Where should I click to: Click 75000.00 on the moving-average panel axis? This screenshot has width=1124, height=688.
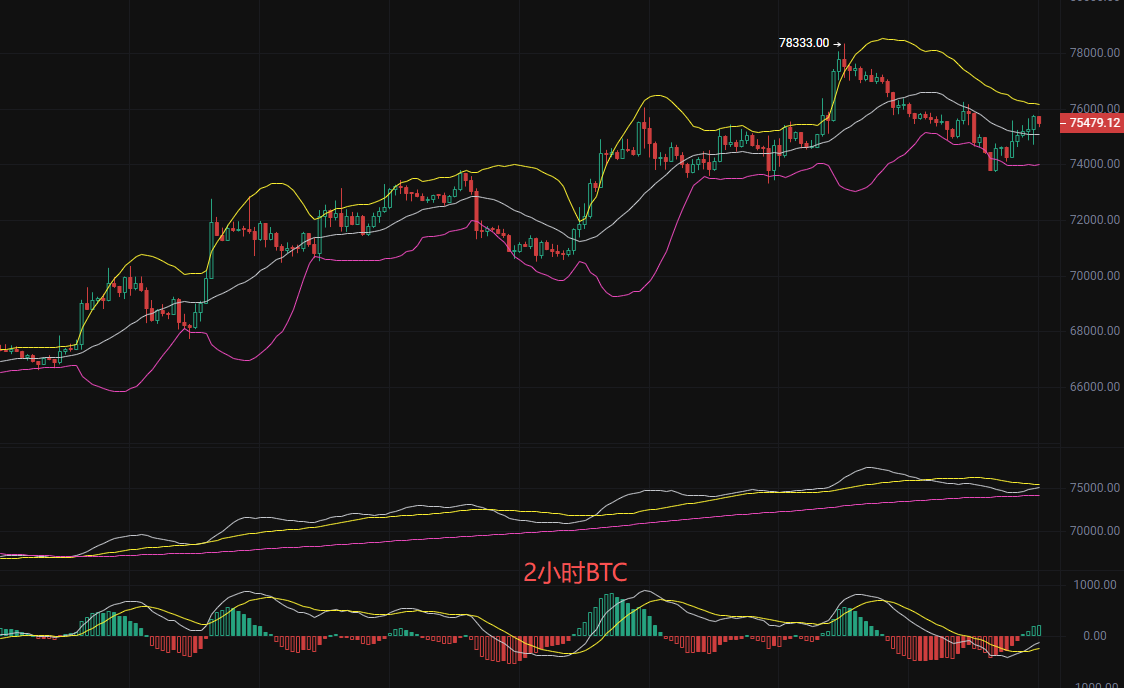tap(1092, 488)
